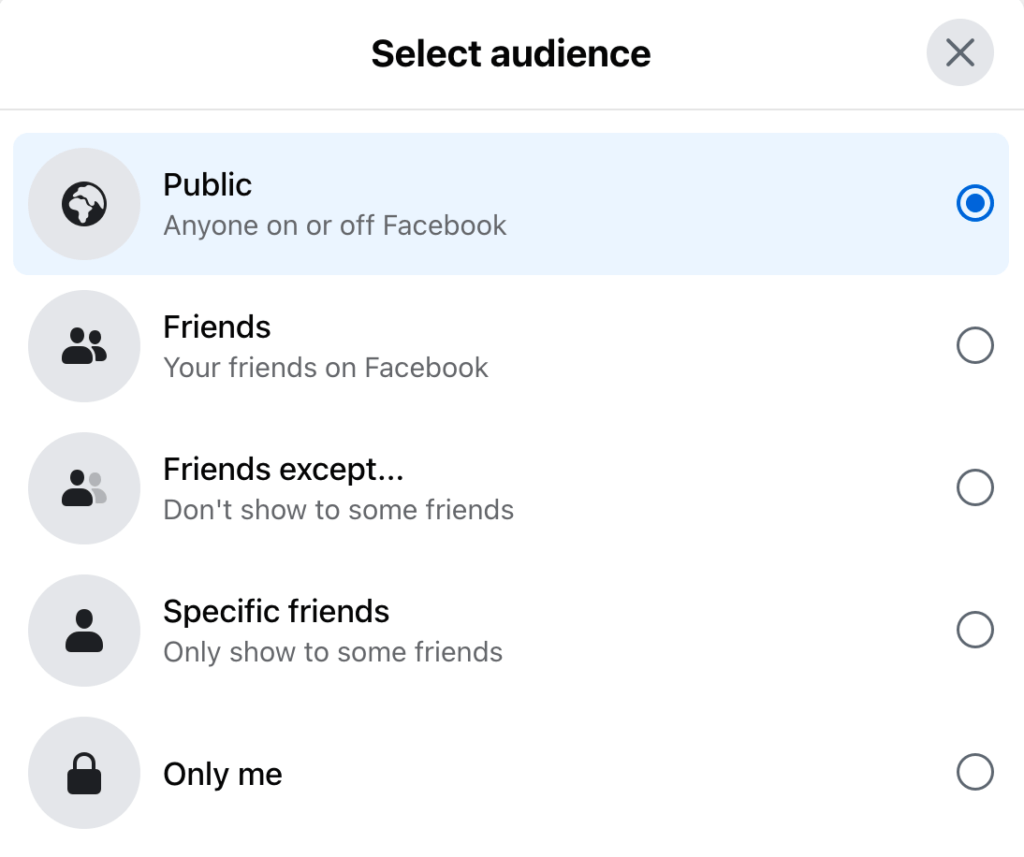Select the Friends radio button
The height and width of the screenshot is (857, 1024).
tap(974, 345)
